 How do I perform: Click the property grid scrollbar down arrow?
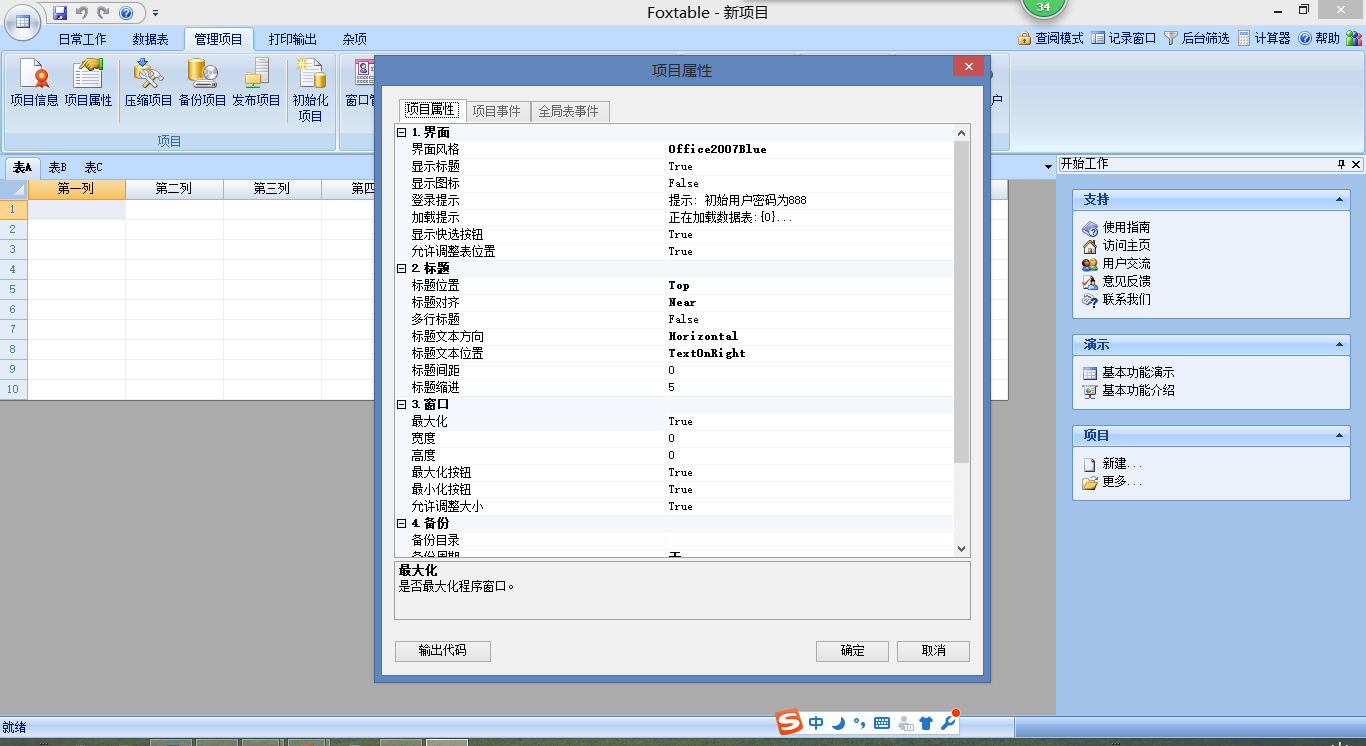962,548
